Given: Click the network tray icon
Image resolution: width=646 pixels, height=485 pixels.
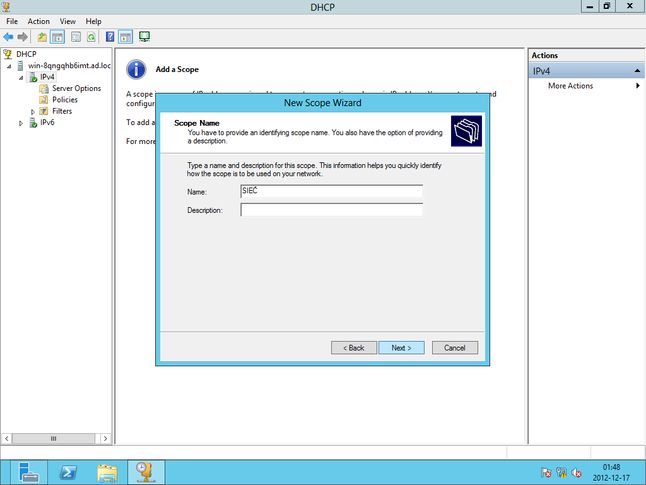Looking at the screenshot, I should point(561,473).
